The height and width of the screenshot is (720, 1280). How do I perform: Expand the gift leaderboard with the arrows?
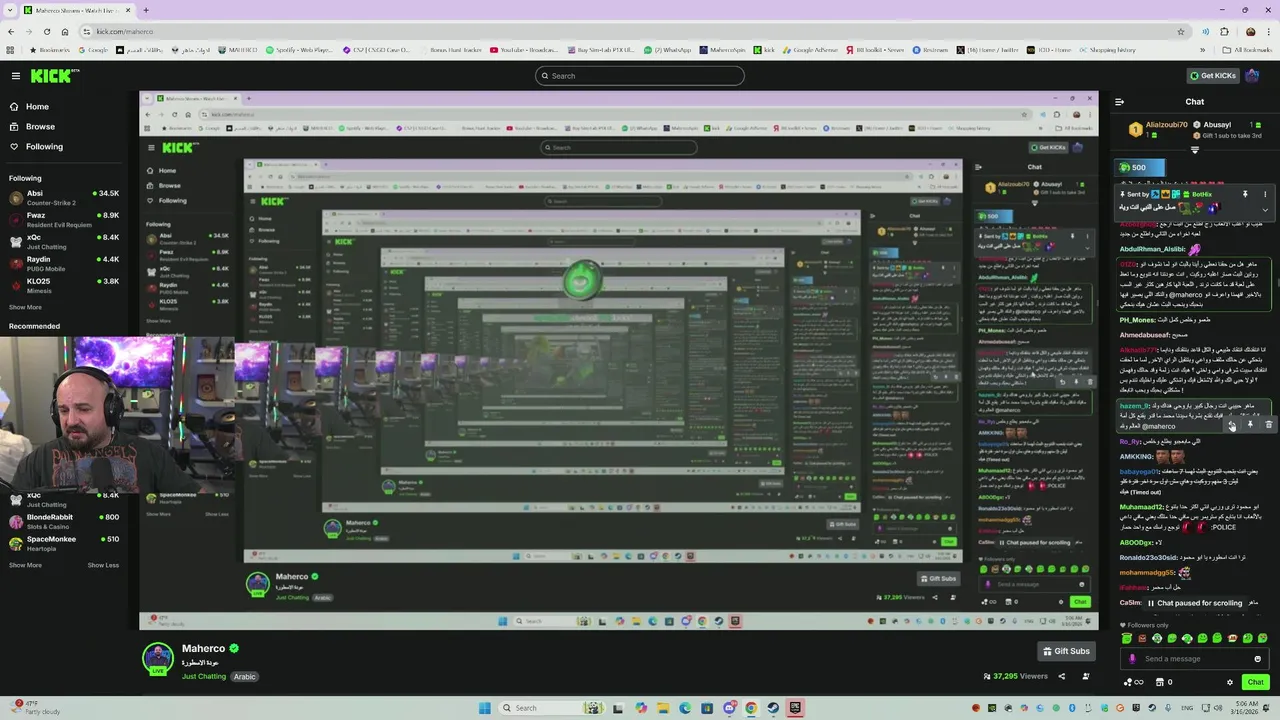click(1194, 149)
